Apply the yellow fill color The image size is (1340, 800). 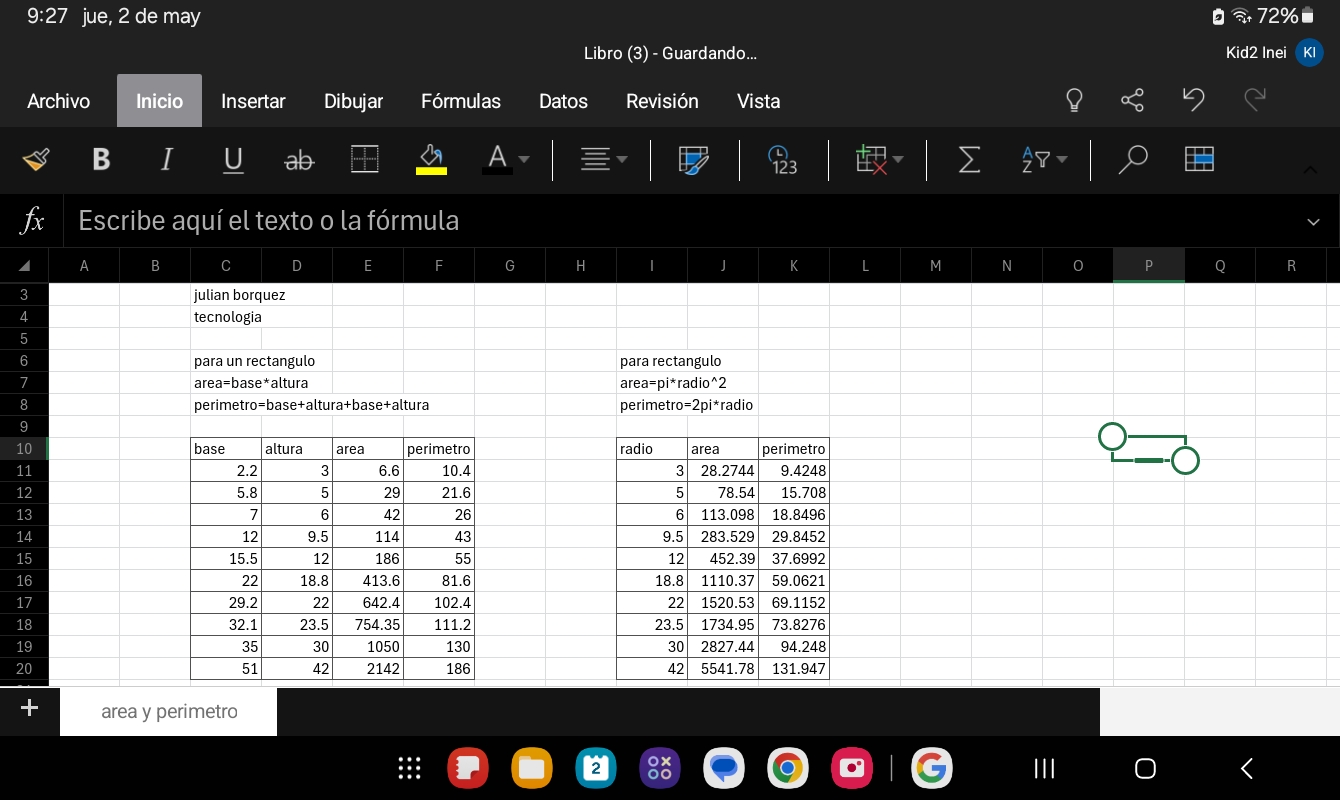[431, 159]
